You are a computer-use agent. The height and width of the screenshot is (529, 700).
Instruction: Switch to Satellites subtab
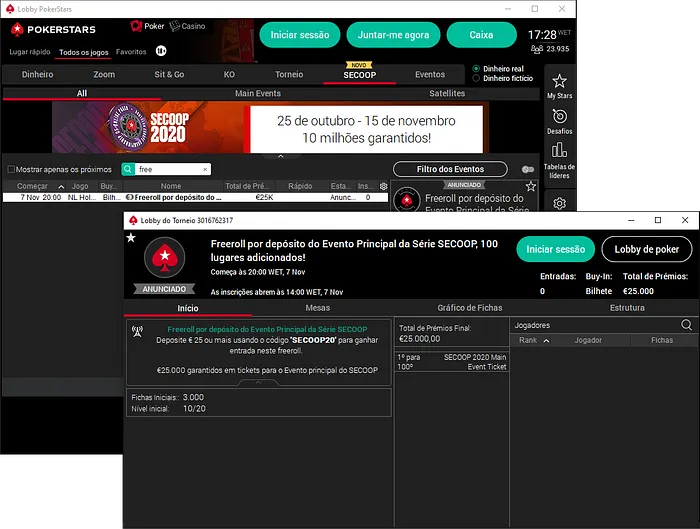click(447, 93)
